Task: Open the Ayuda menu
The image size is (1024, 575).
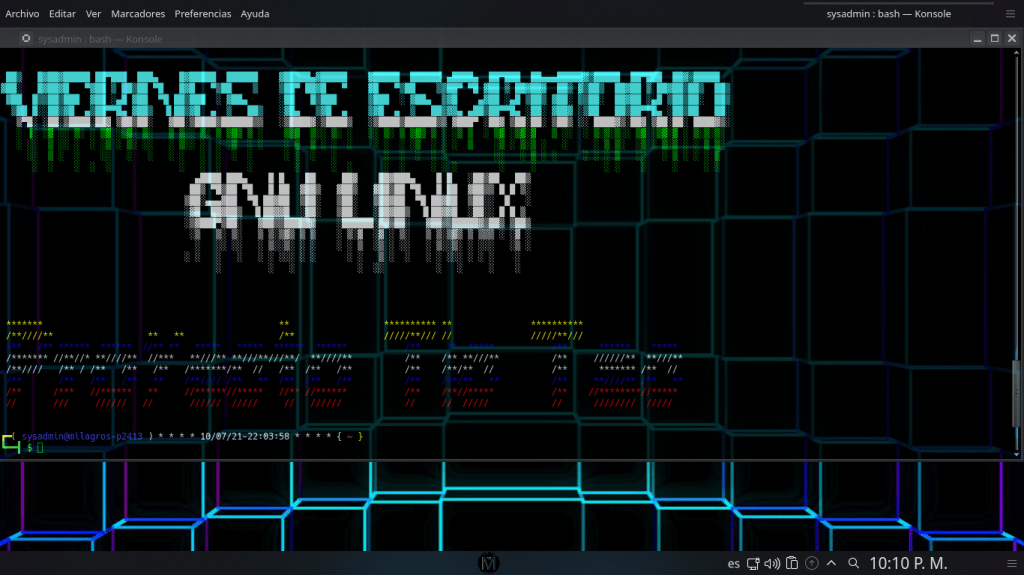Action: 255,14
